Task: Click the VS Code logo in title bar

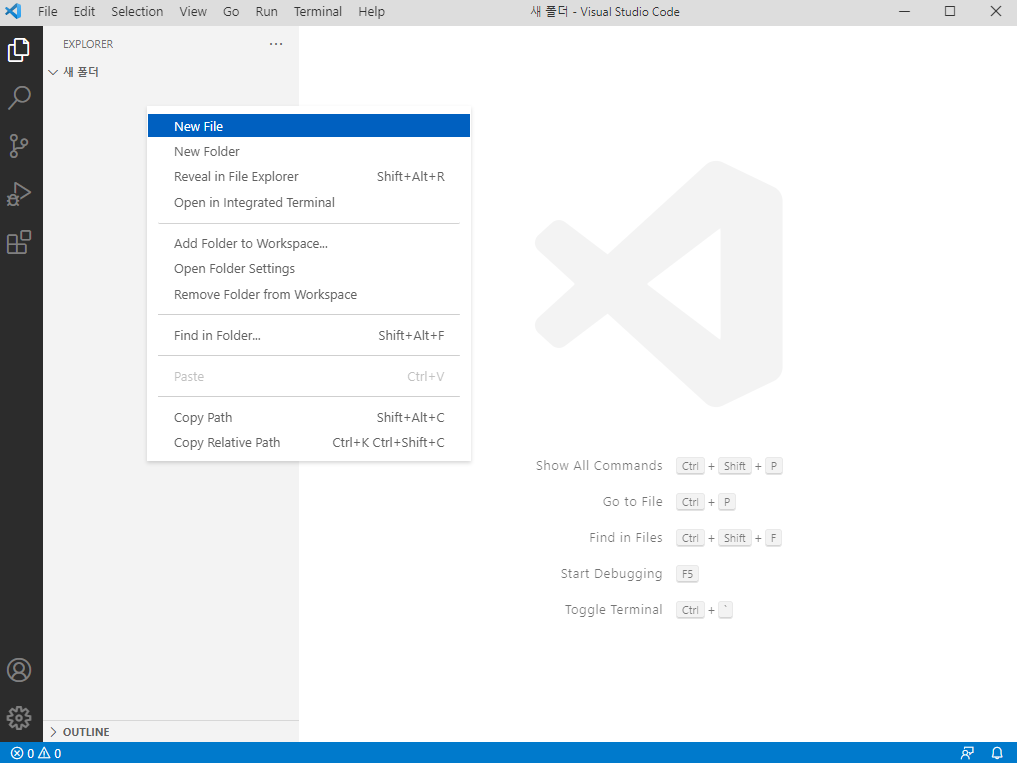Action: tap(13, 11)
